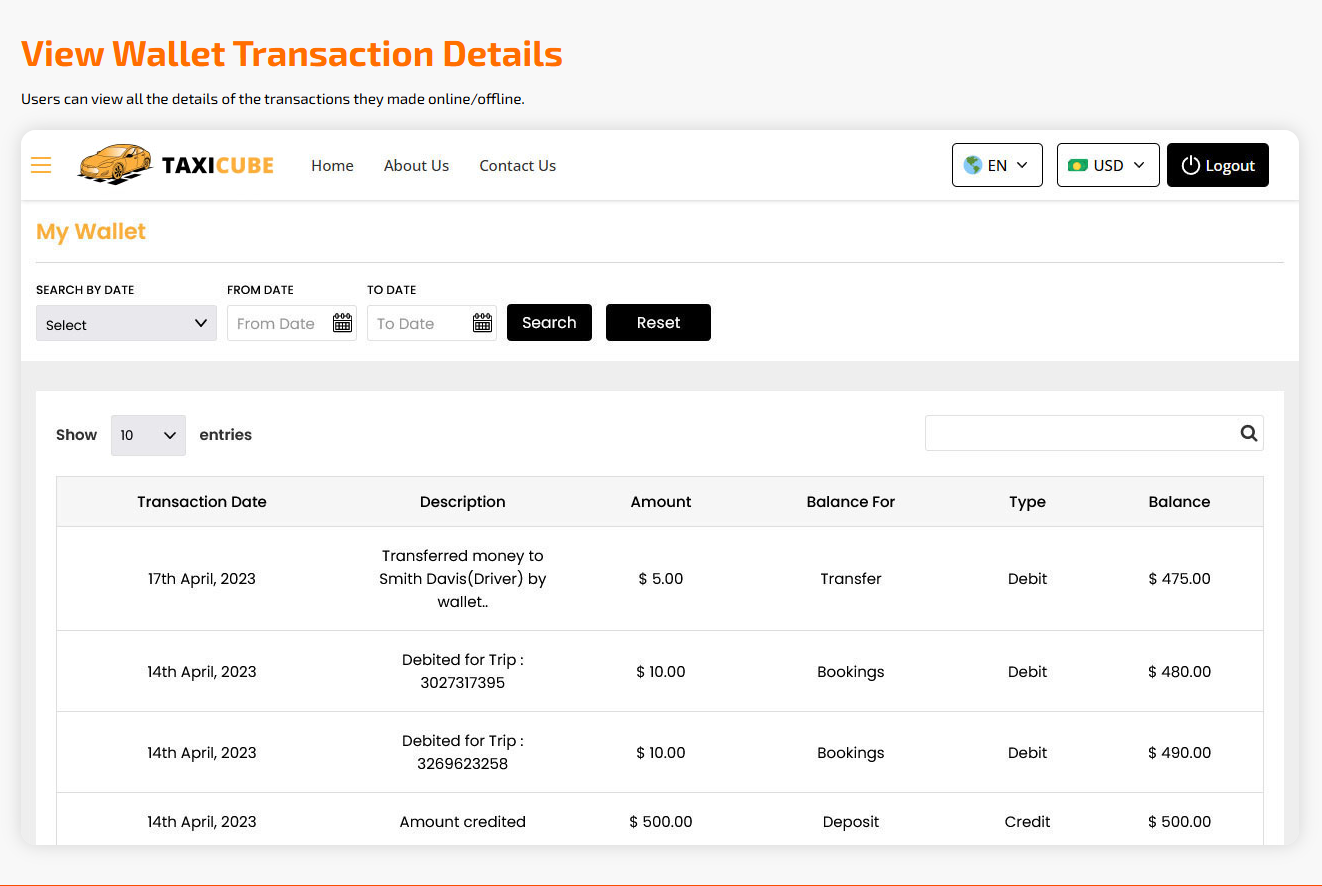Open the USD currency dropdown
1322x886 pixels.
tap(1108, 165)
